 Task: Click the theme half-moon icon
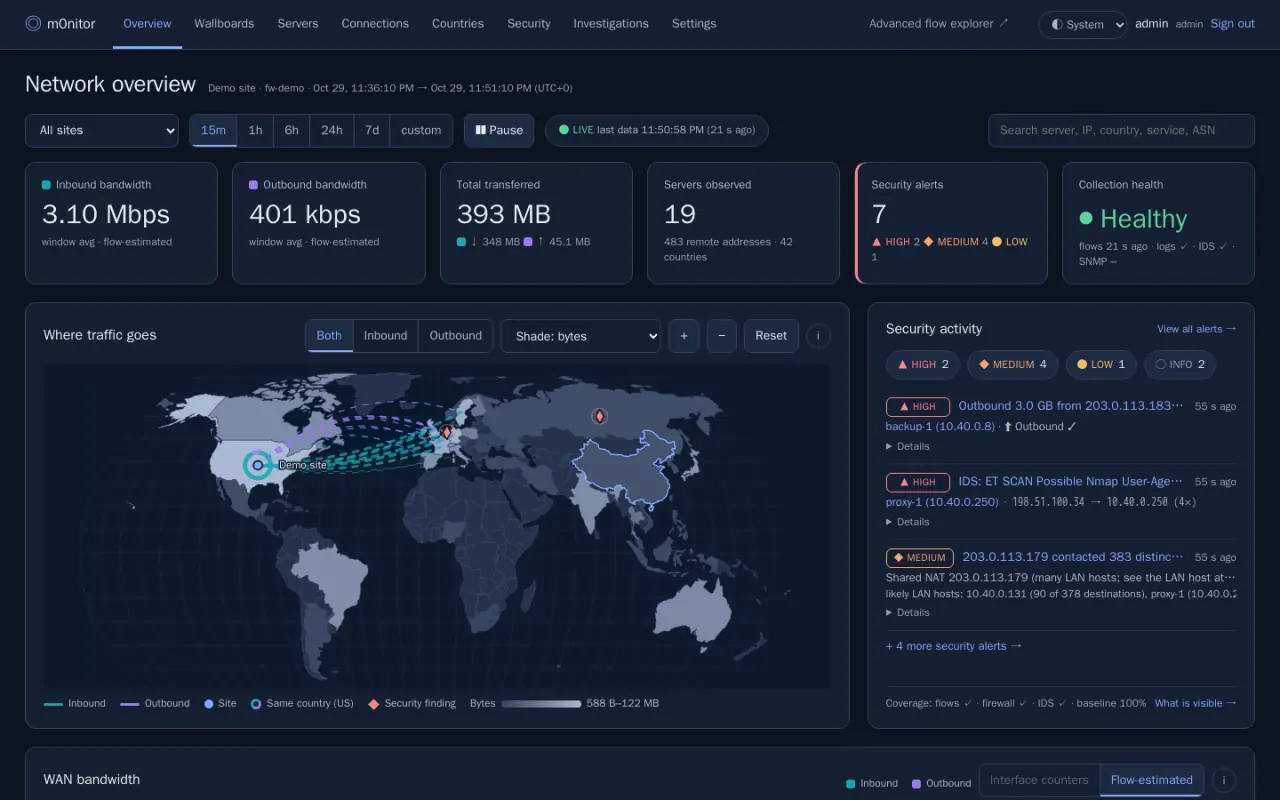point(1056,25)
